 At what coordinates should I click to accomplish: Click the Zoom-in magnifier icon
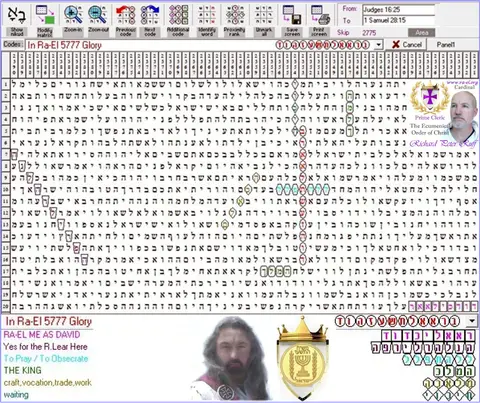tap(73, 14)
